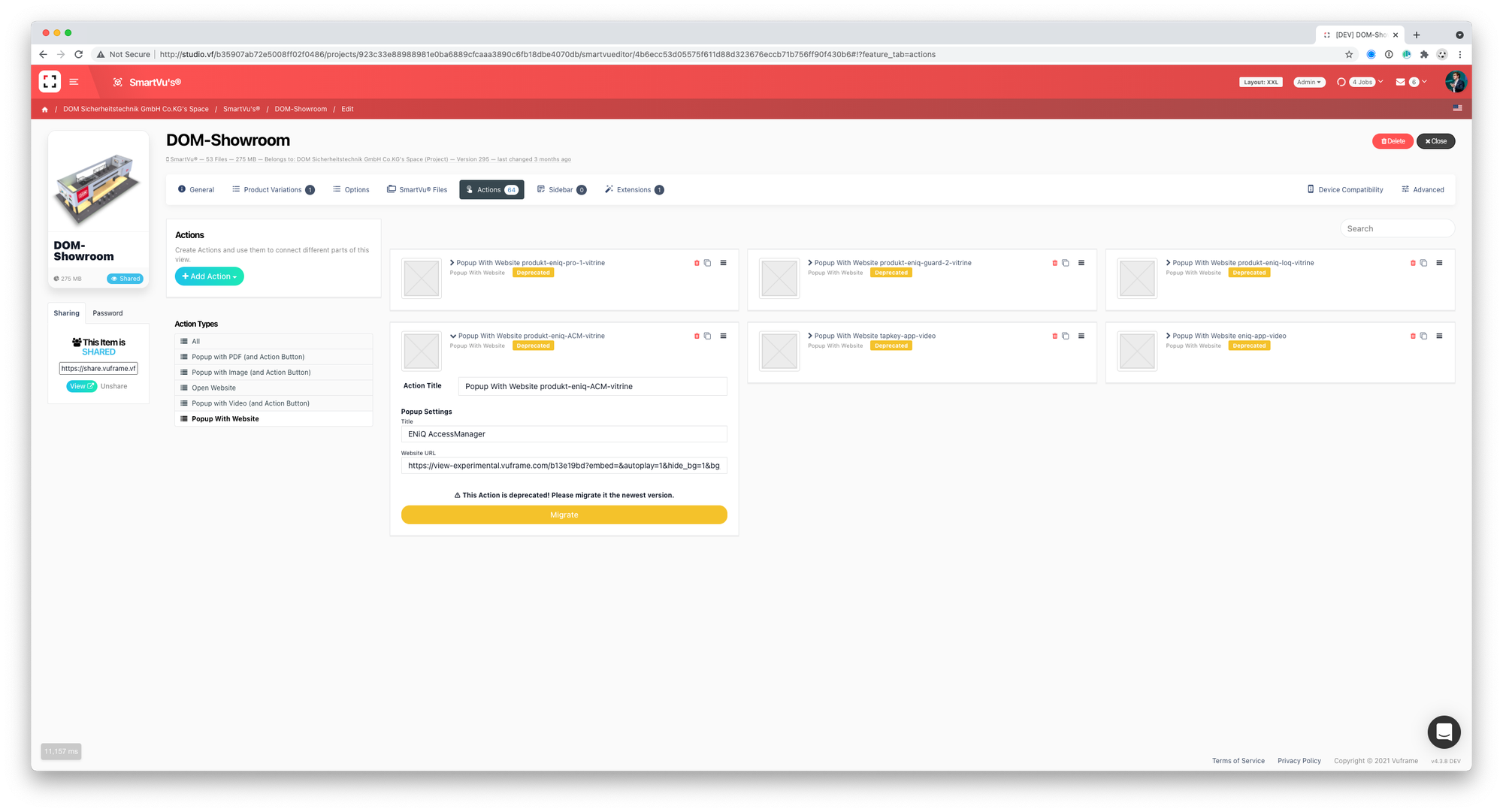The height and width of the screenshot is (812, 1503).
Task: Click the Action Title input field
Action: pos(592,386)
